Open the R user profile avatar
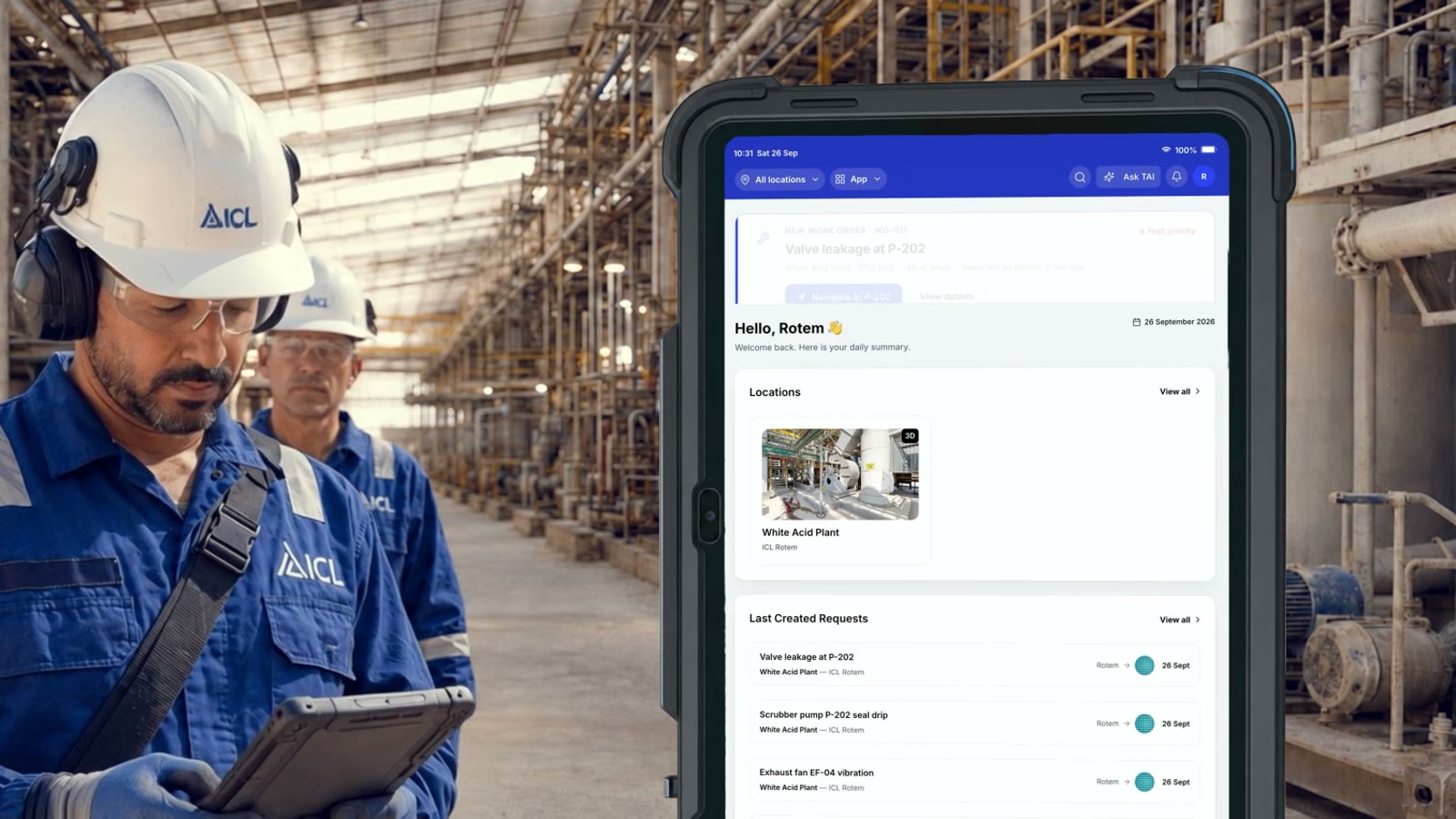 tap(1204, 177)
